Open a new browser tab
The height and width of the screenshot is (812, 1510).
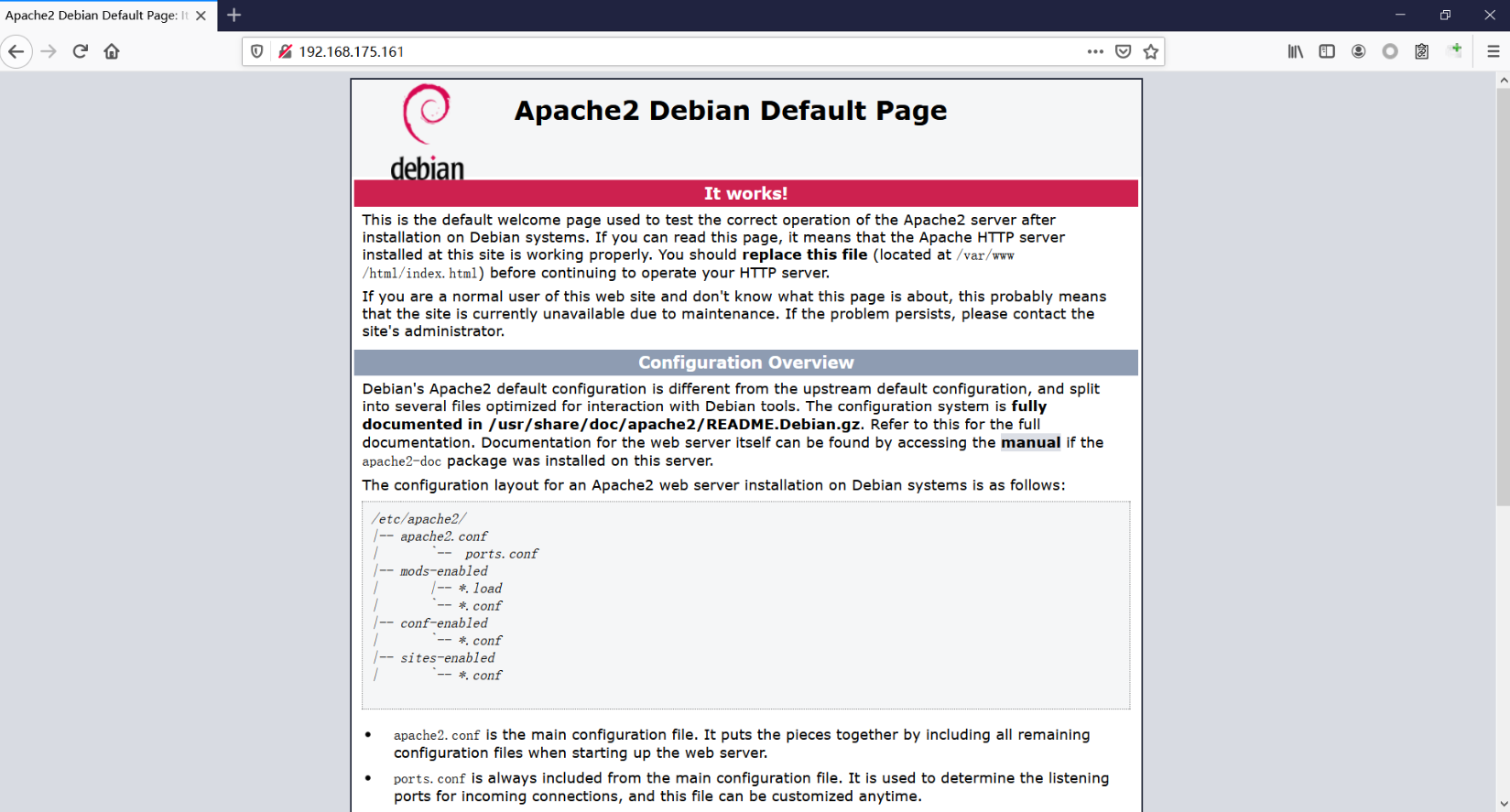click(x=234, y=15)
